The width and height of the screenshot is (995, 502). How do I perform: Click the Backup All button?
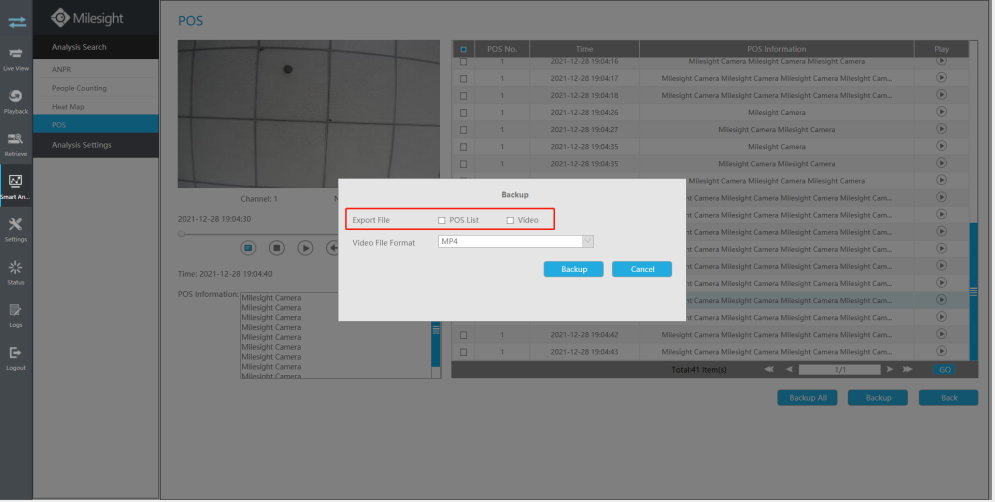click(x=808, y=398)
